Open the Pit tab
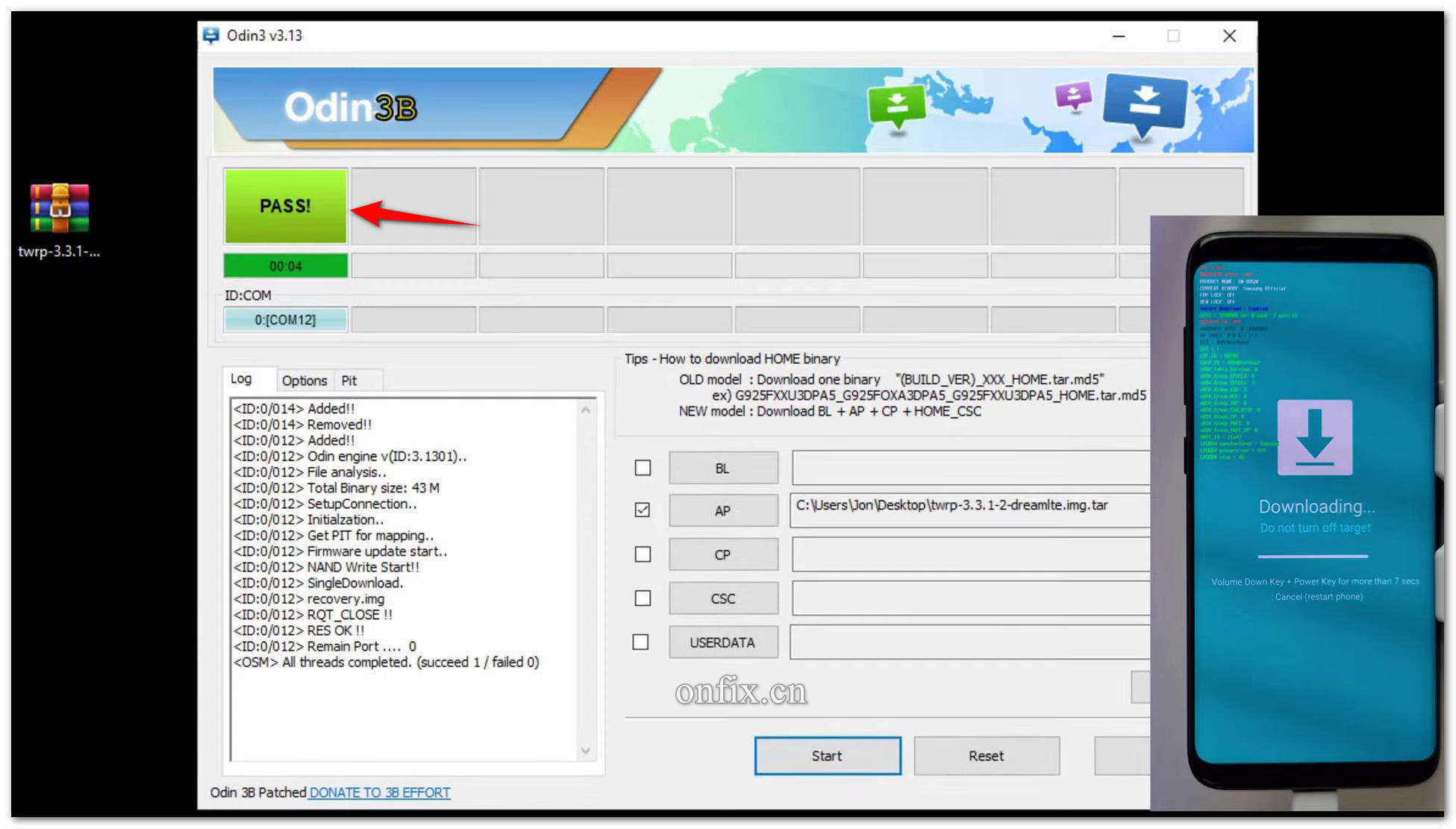This screenshot has height=829, width=1456. click(x=349, y=381)
